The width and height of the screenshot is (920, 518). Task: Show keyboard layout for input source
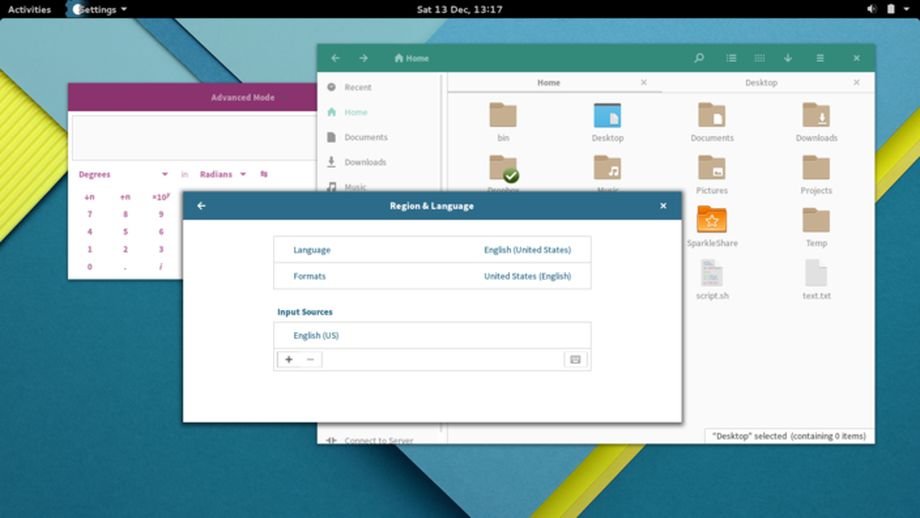click(x=575, y=359)
